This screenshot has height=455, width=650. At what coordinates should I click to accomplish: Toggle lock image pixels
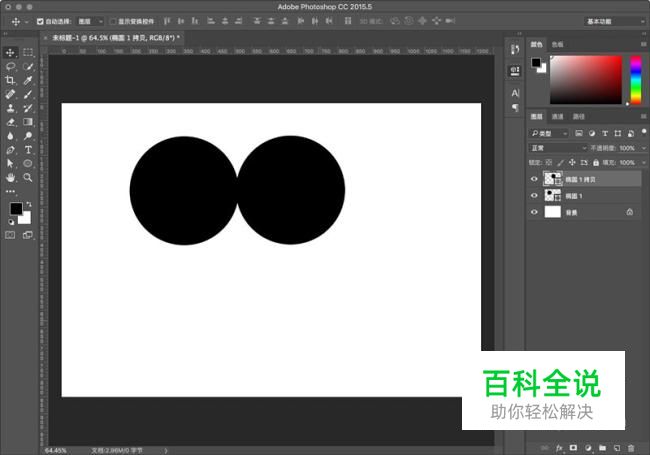pyautogui.click(x=560, y=162)
